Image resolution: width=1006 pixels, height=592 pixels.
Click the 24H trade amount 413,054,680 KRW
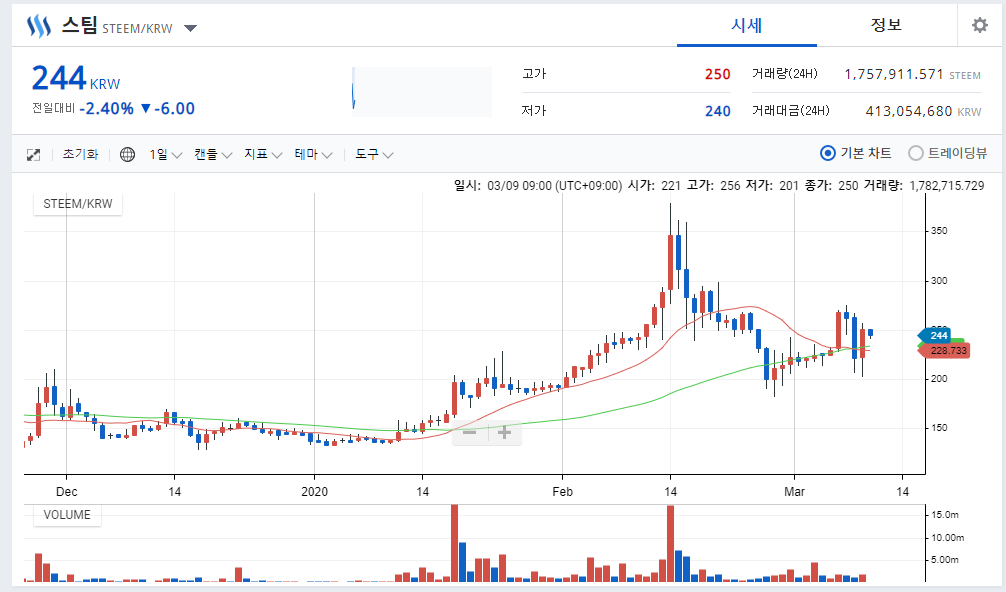click(x=923, y=112)
